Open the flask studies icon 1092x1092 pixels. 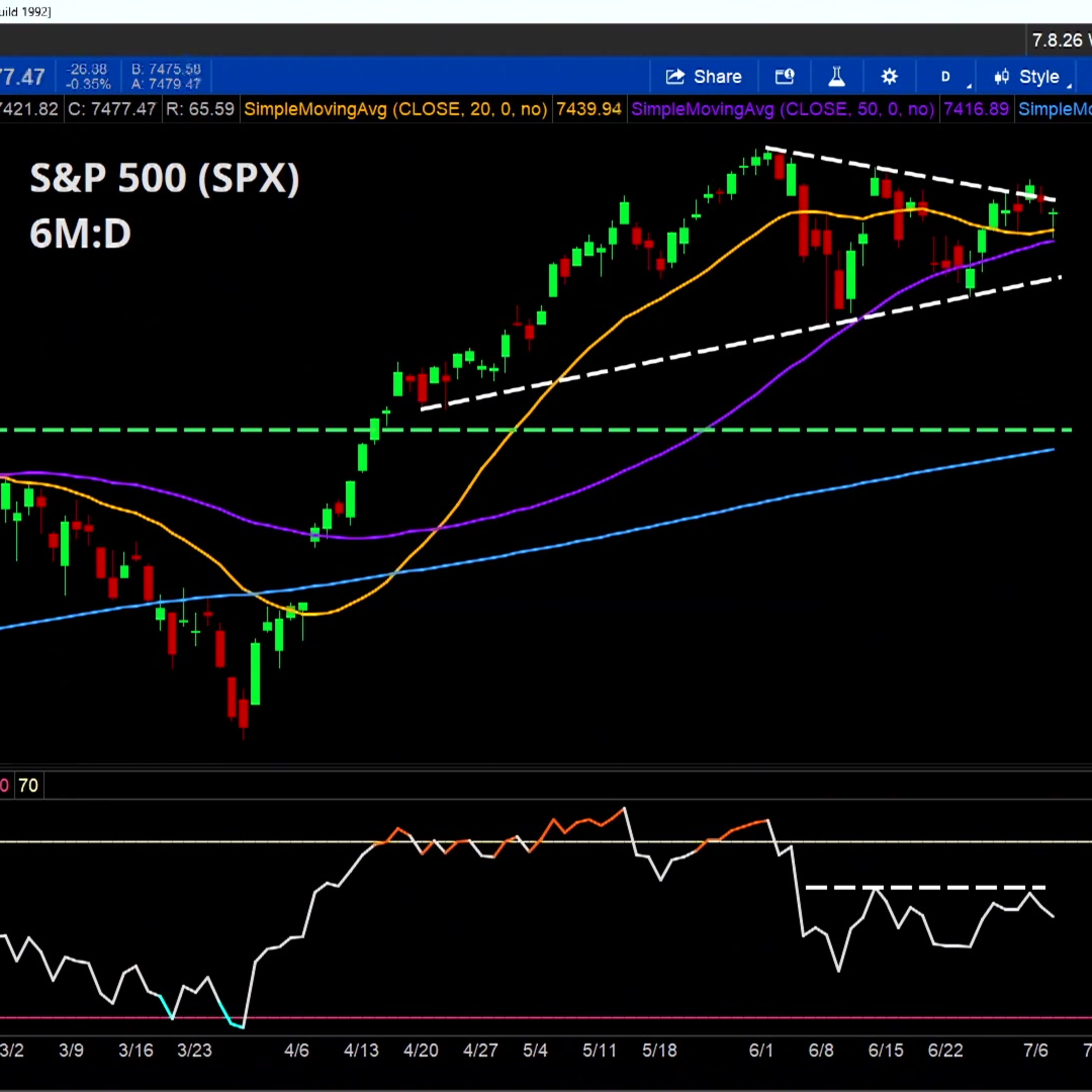tap(836, 76)
